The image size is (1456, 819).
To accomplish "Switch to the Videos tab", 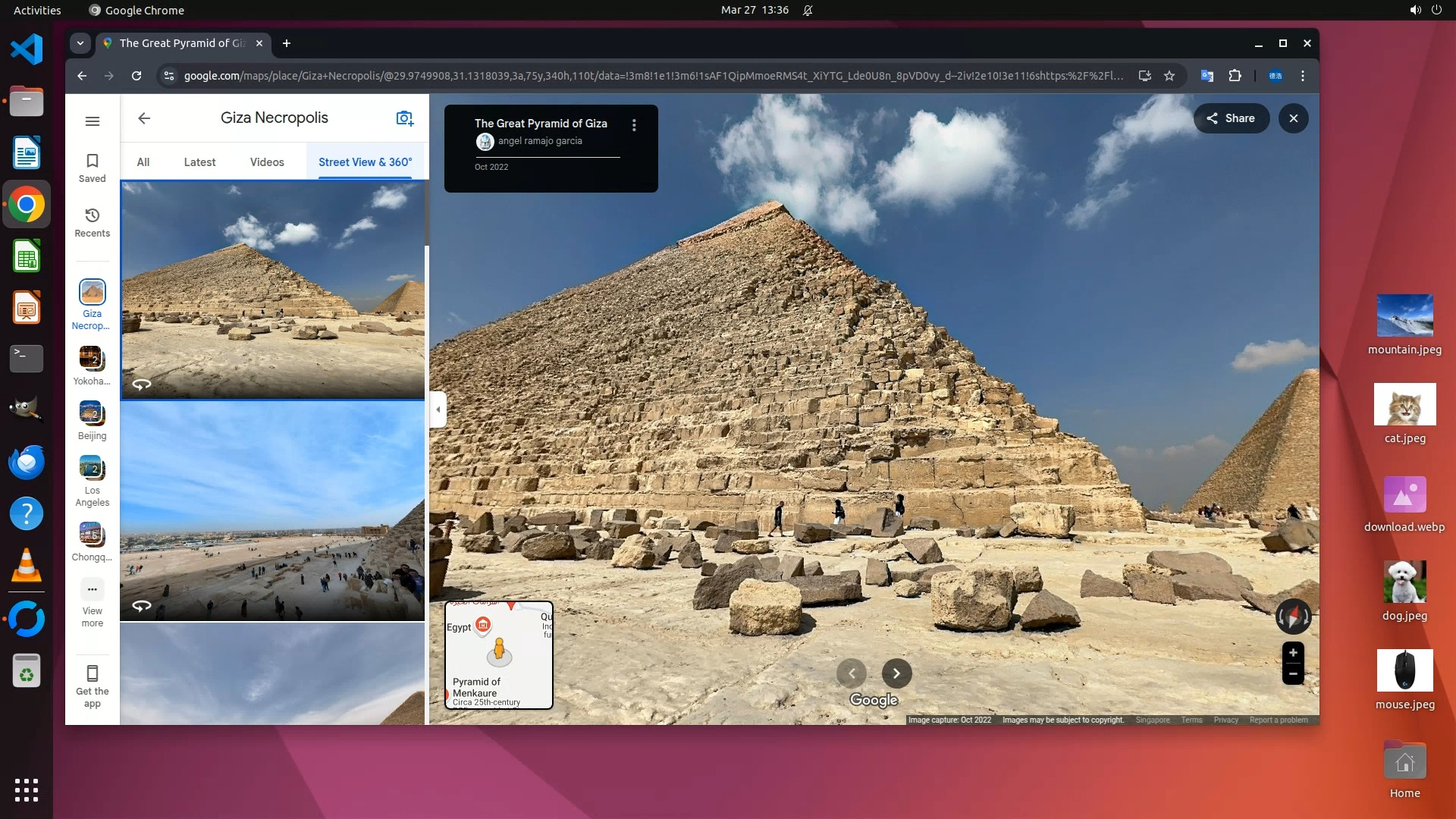I will pyautogui.click(x=267, y=162).
